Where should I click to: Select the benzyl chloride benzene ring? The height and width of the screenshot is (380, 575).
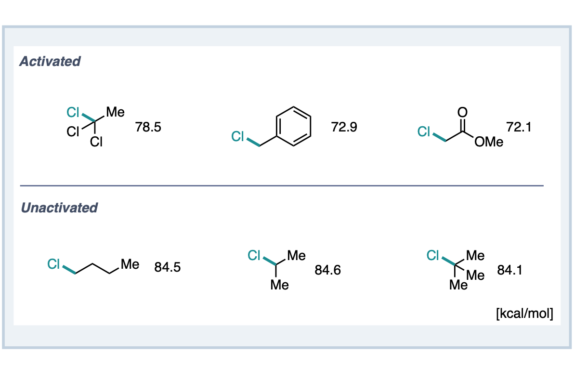[293, 127]
